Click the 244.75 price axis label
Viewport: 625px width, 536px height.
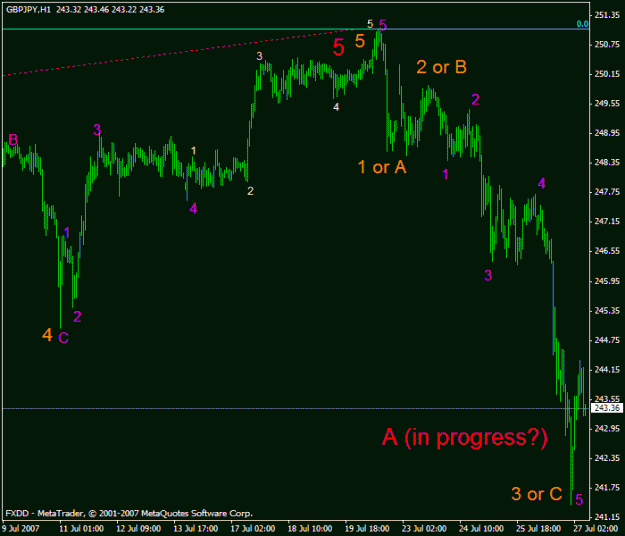(x=607, y=340)
